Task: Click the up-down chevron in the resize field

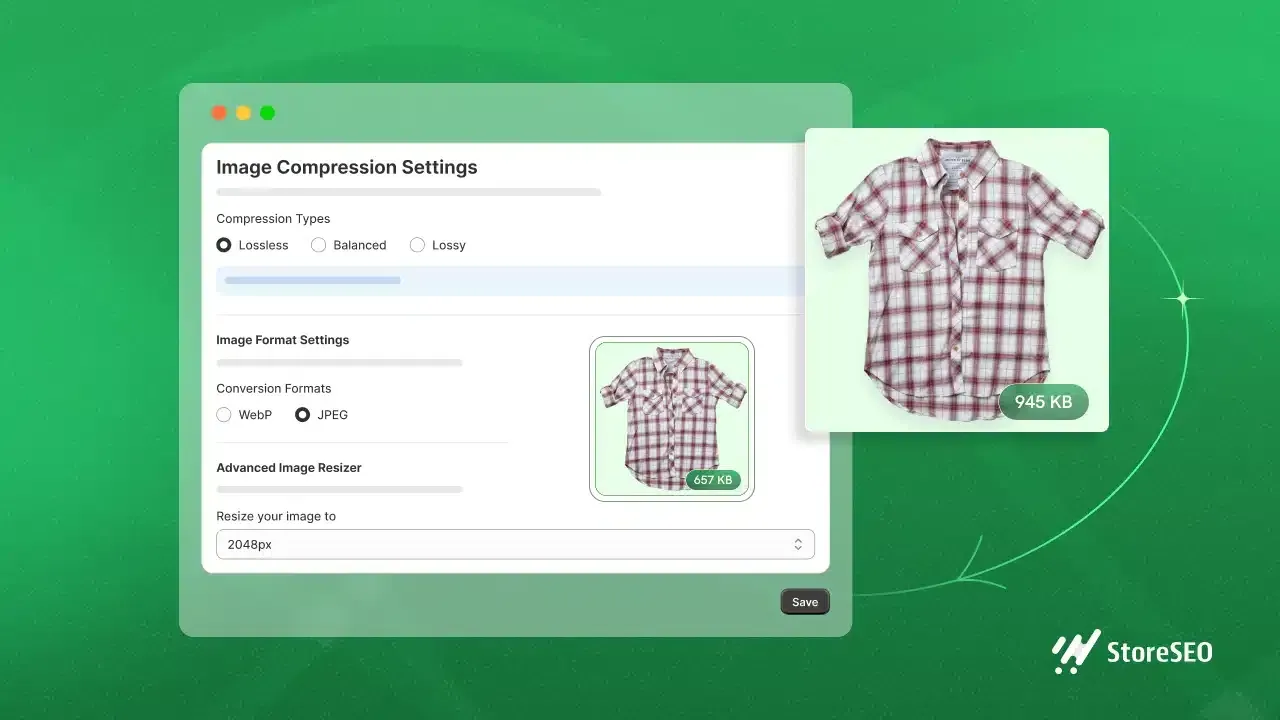Action: [x=798, y=545]
